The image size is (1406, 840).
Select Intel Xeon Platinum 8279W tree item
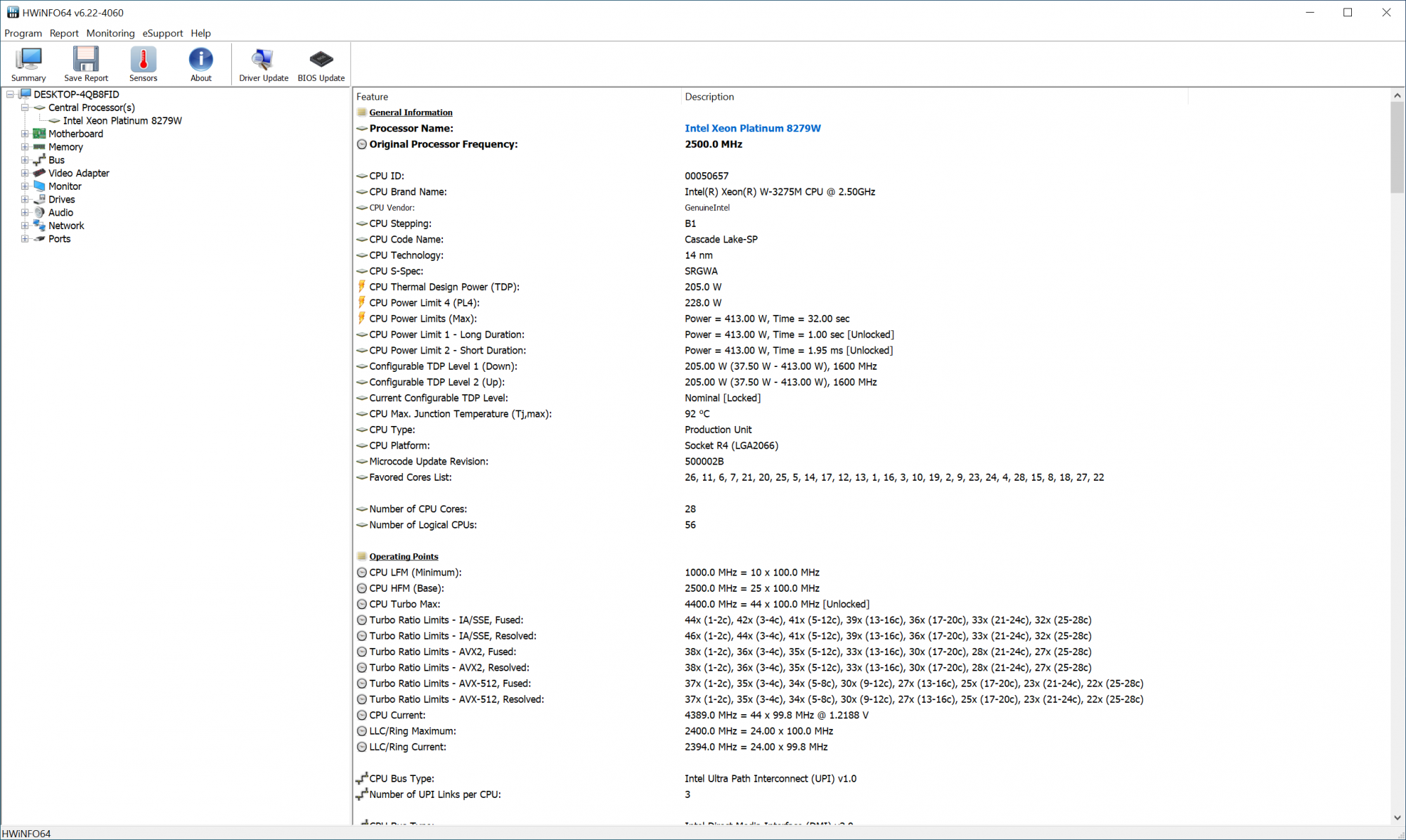point(122,121)
